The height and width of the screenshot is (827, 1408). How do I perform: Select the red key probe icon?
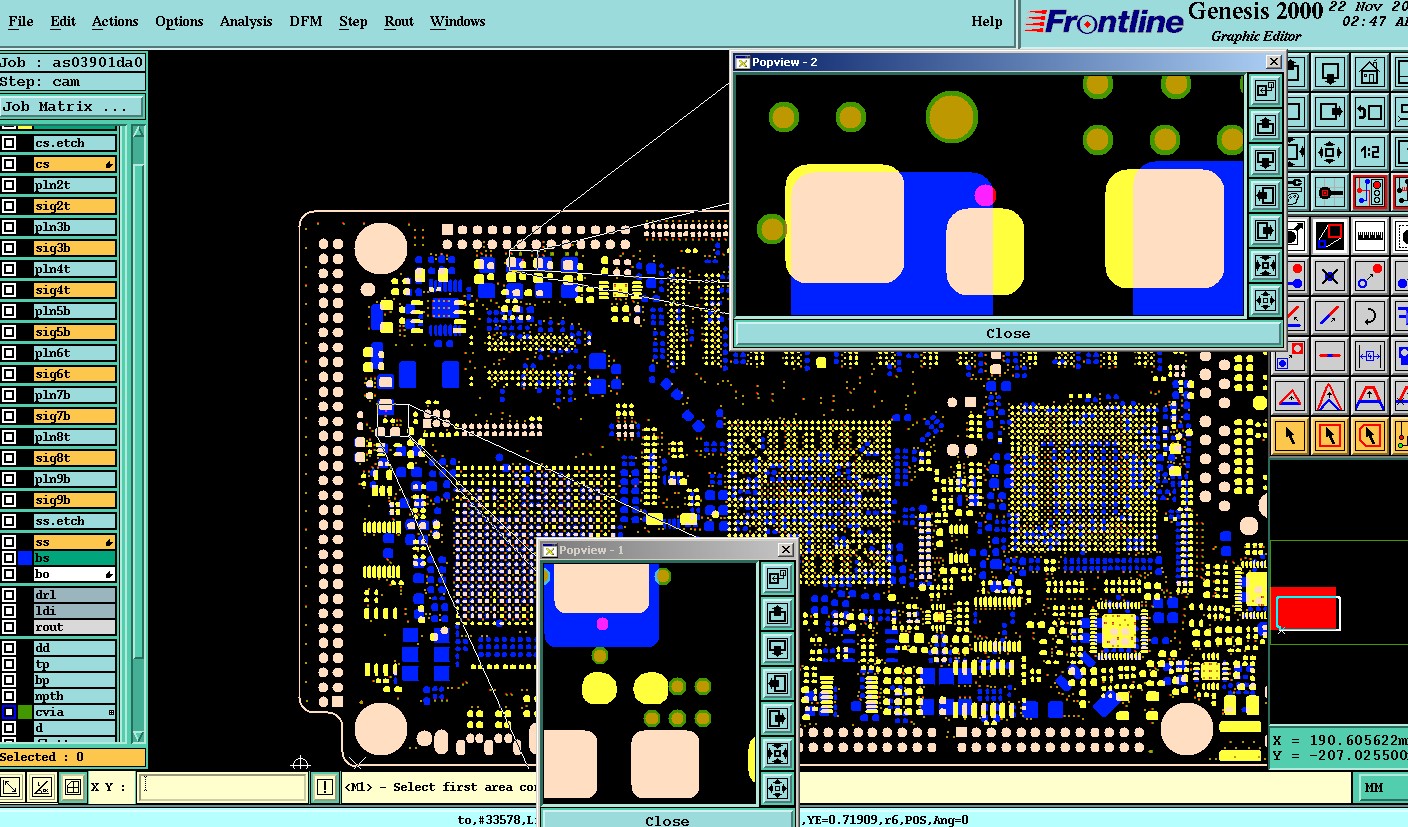click(x=1329, y=193)
